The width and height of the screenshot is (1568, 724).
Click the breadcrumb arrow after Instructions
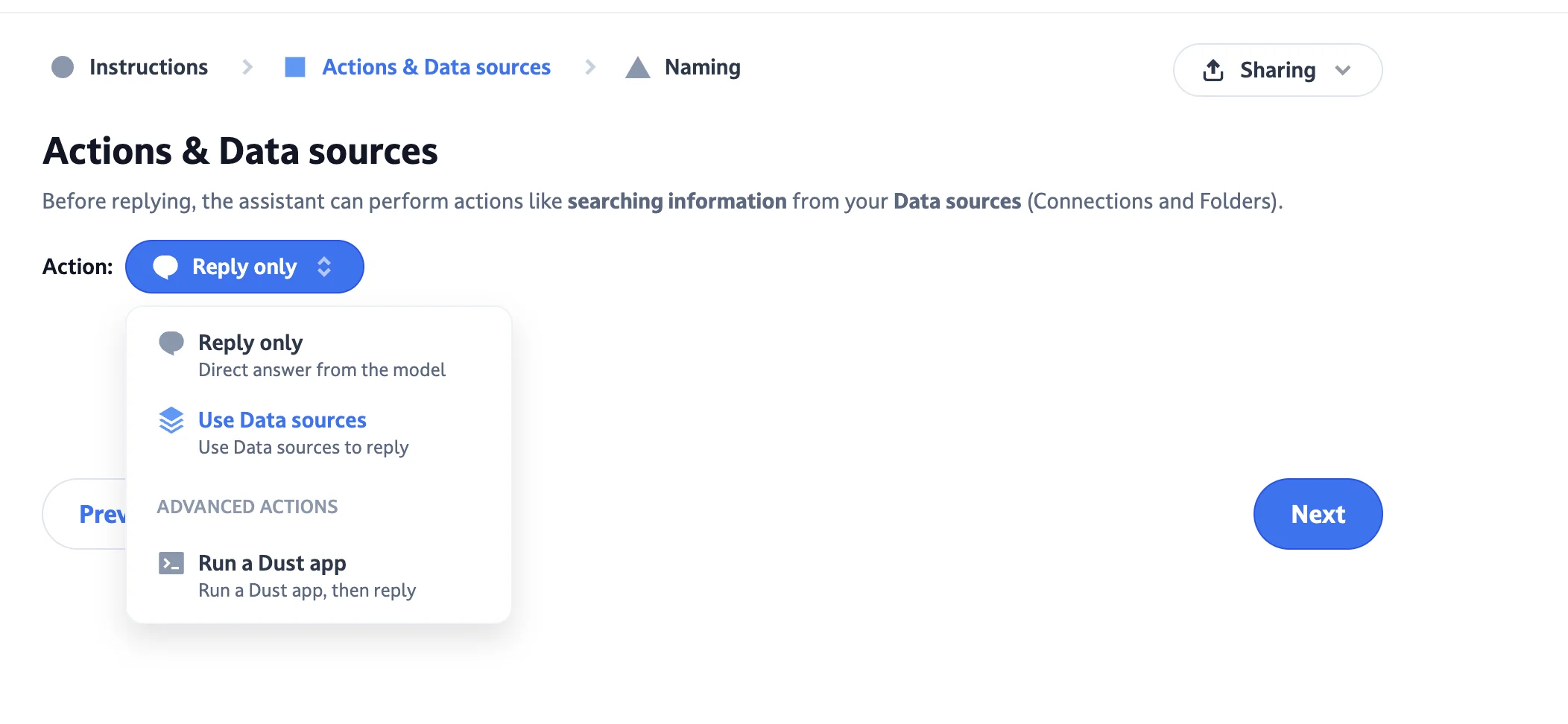coord(247,67)
